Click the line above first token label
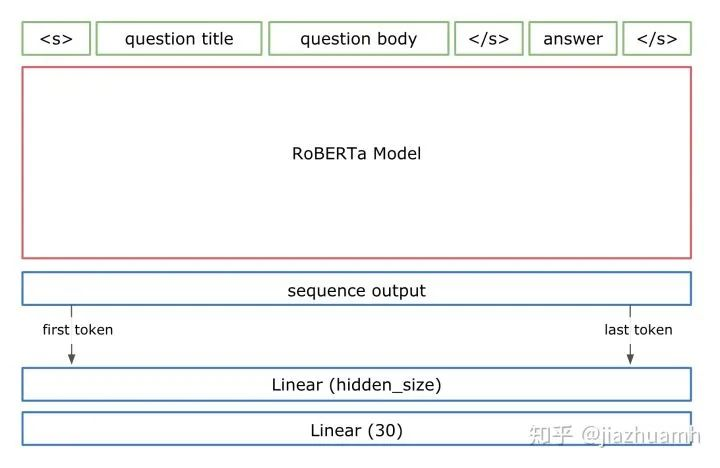This screenshot has width=720, height=468. 72,312
